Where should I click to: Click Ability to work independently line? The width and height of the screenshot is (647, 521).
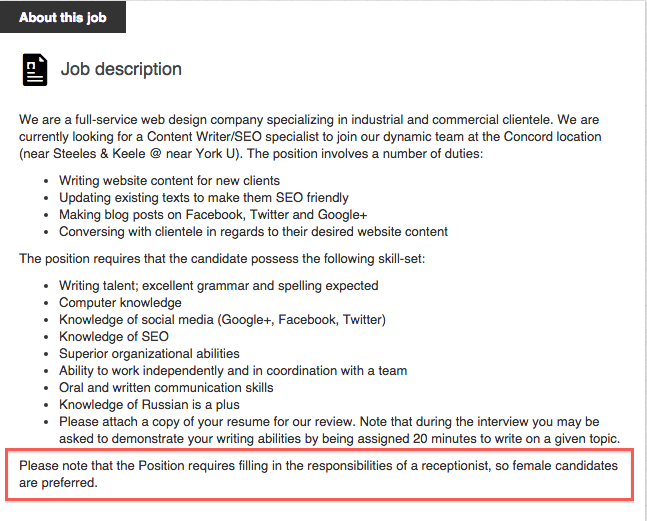tap(233, 370)
